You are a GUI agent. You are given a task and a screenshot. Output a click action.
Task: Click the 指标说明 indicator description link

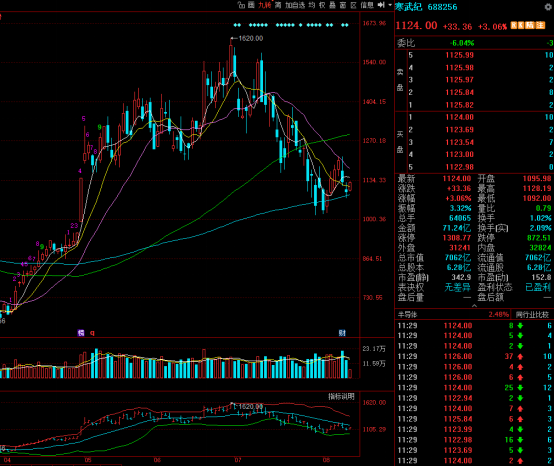pyautogui.click(x=341, y=397)
